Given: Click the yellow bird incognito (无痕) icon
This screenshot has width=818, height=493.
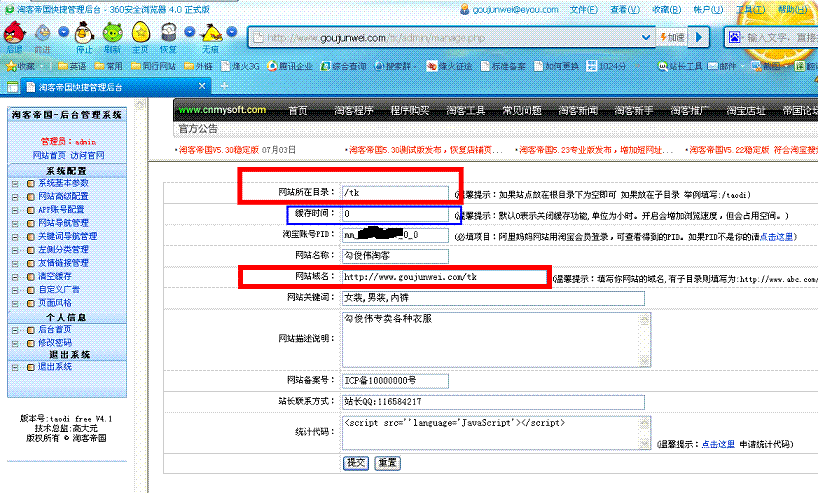Looking at the screenshot, I should point(211,33).
